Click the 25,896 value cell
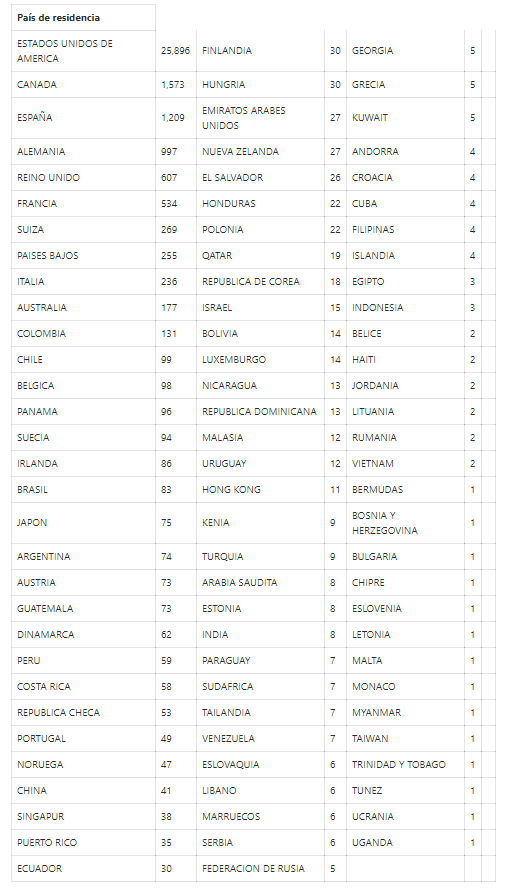 click(x=176, y=51)
